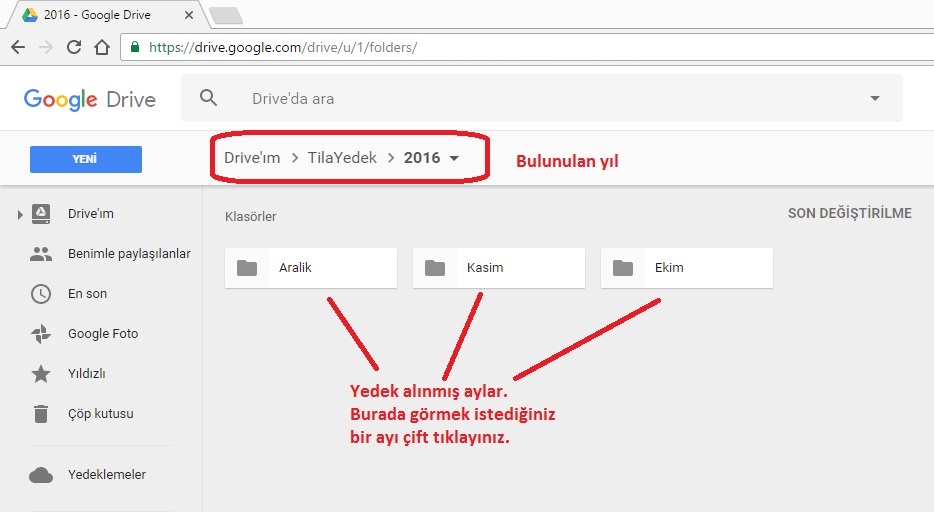The image size is (934, 512).
Task: Open Çöp kutusu in the sidebar
Action: [101, 413]
